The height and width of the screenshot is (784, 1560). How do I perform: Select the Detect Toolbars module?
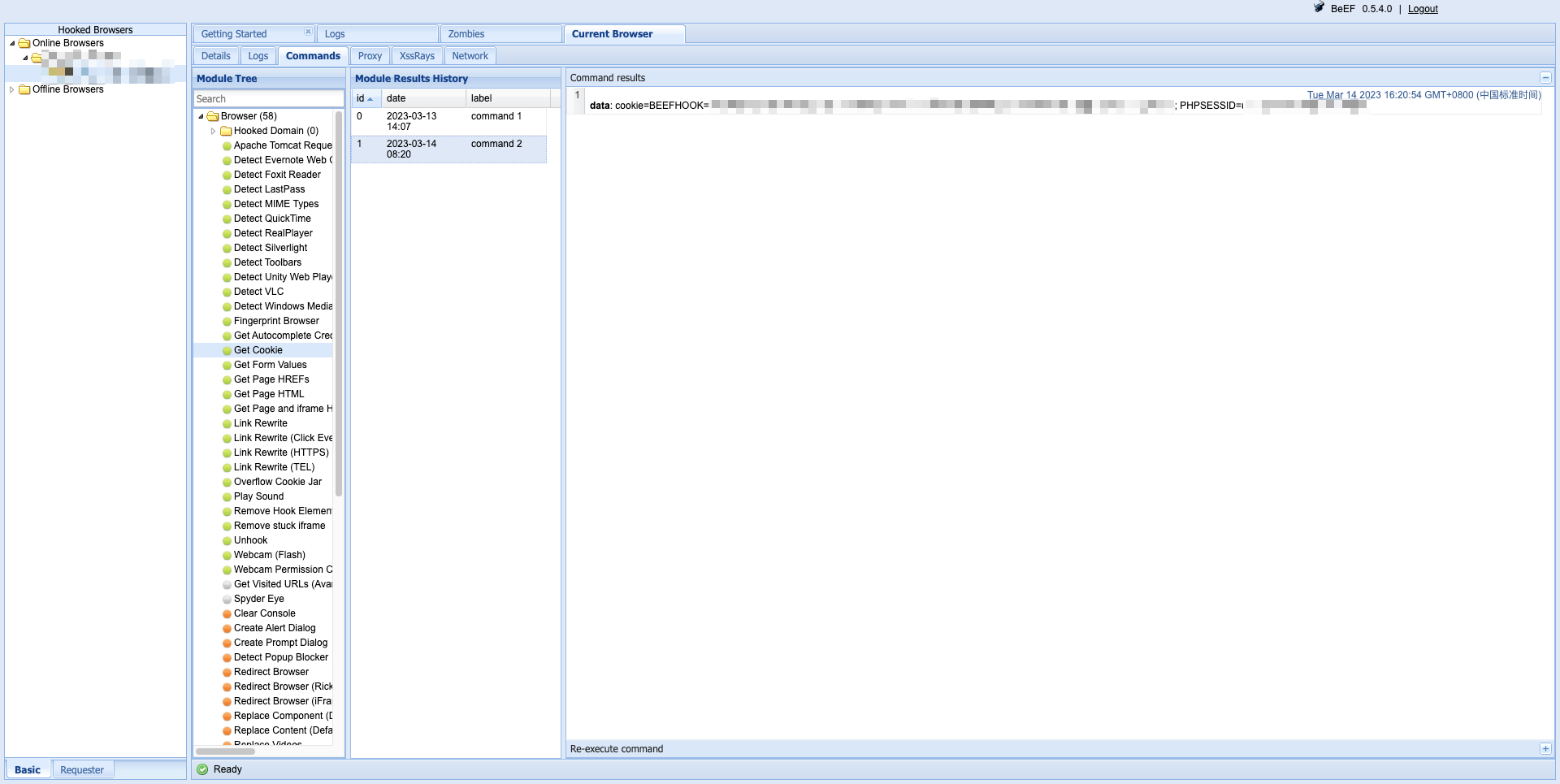267,263
